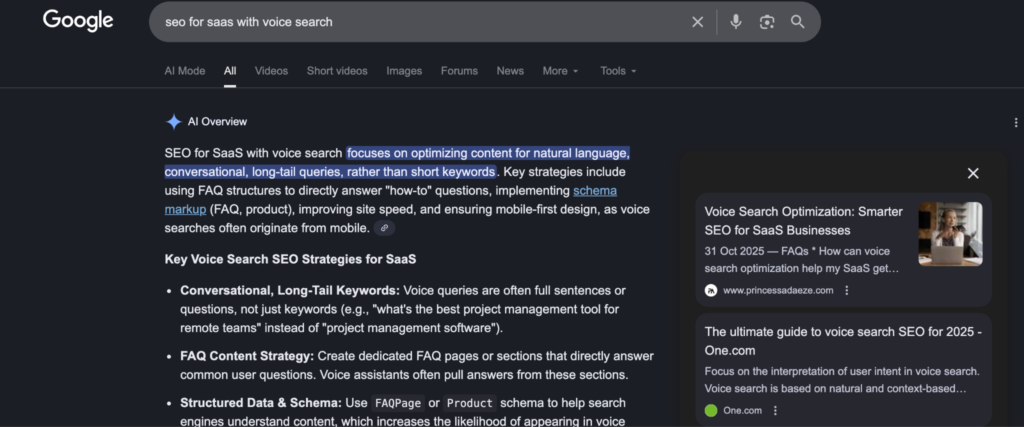Switch to the Videos tab

click(271, 71)
